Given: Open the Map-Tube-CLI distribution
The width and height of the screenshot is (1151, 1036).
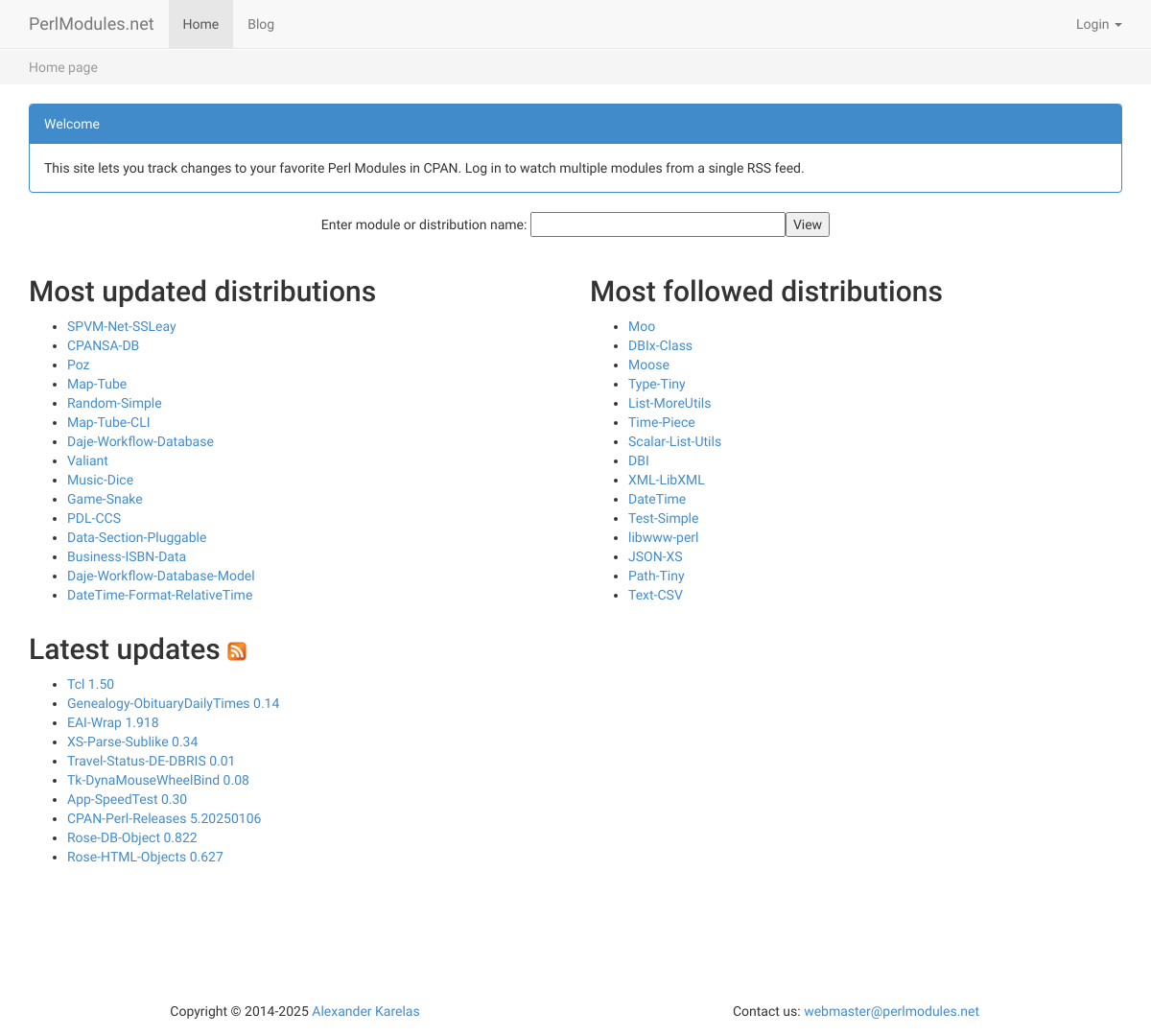Looking at the screenshot, I should [x=108, y=422].
